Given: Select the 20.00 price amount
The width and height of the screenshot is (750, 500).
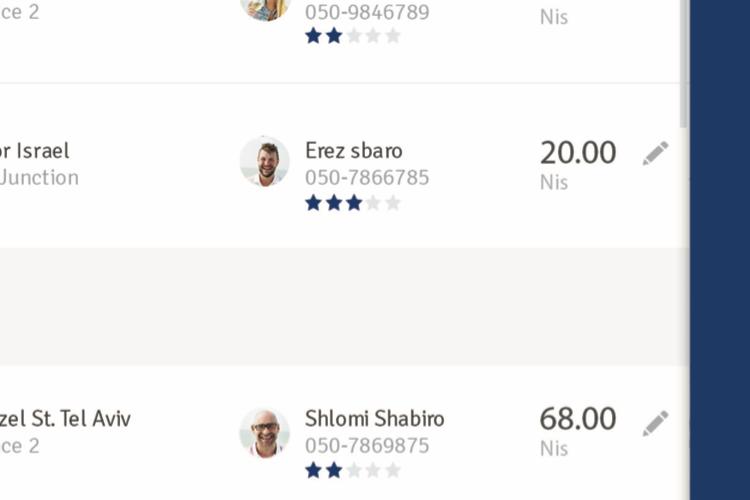Looking at the screenshot, I should (x=578, y=153).
